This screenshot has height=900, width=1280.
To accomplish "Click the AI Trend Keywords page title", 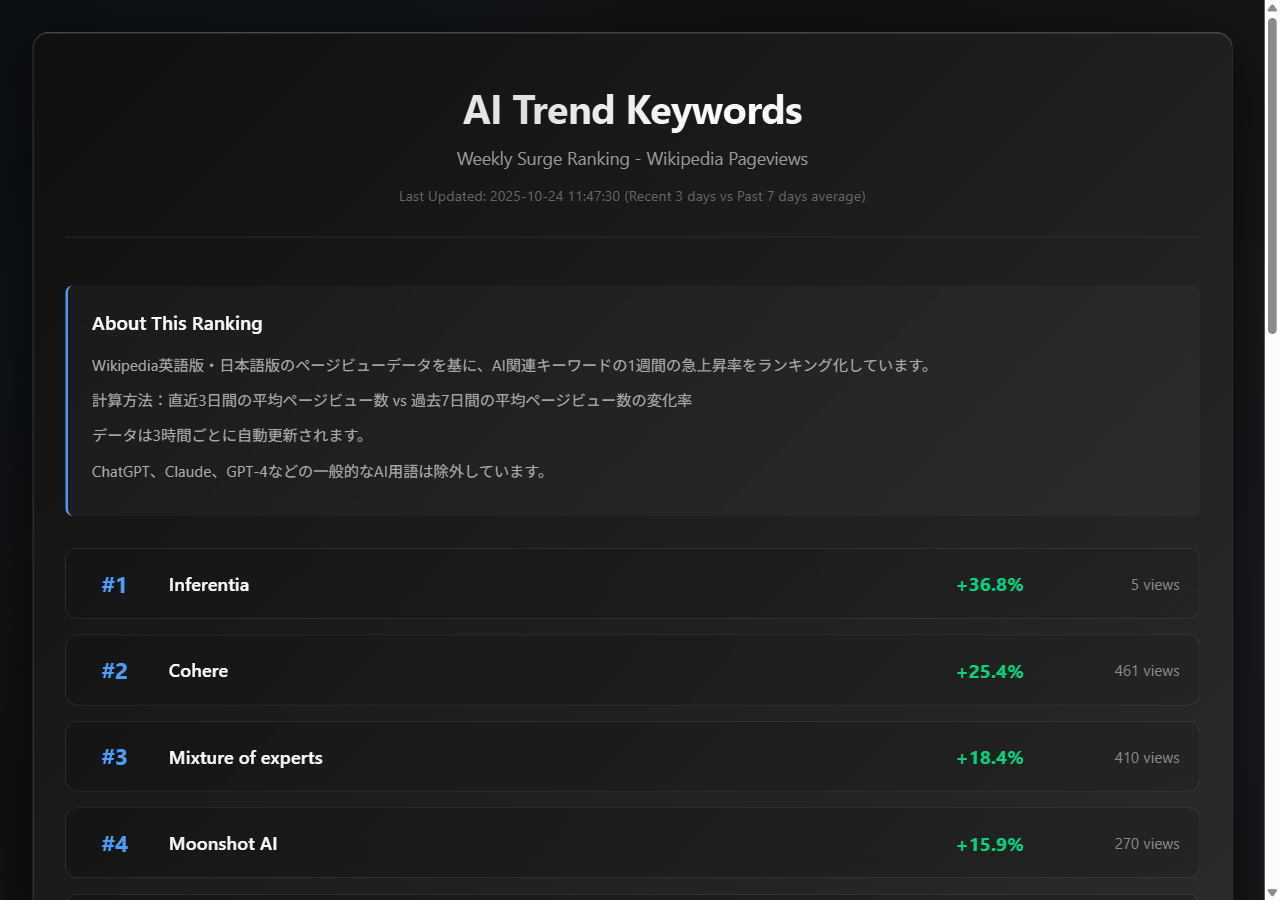I will (632, 110).
